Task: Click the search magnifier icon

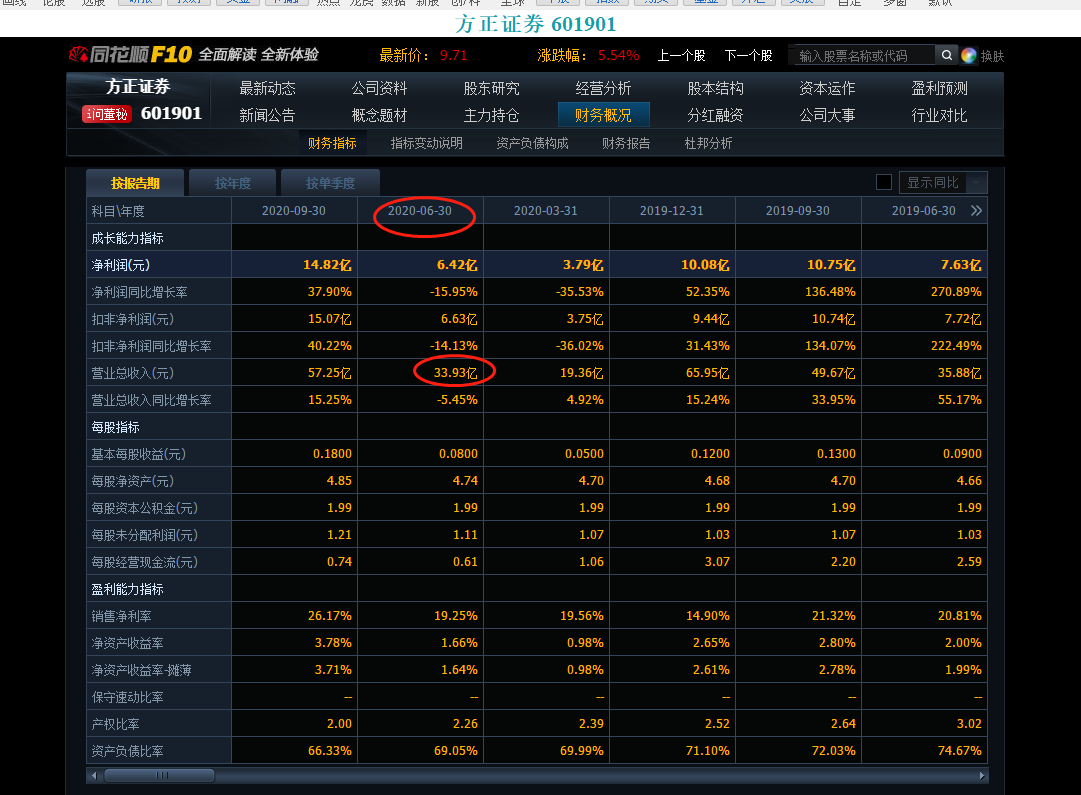Action: (947, 55)
